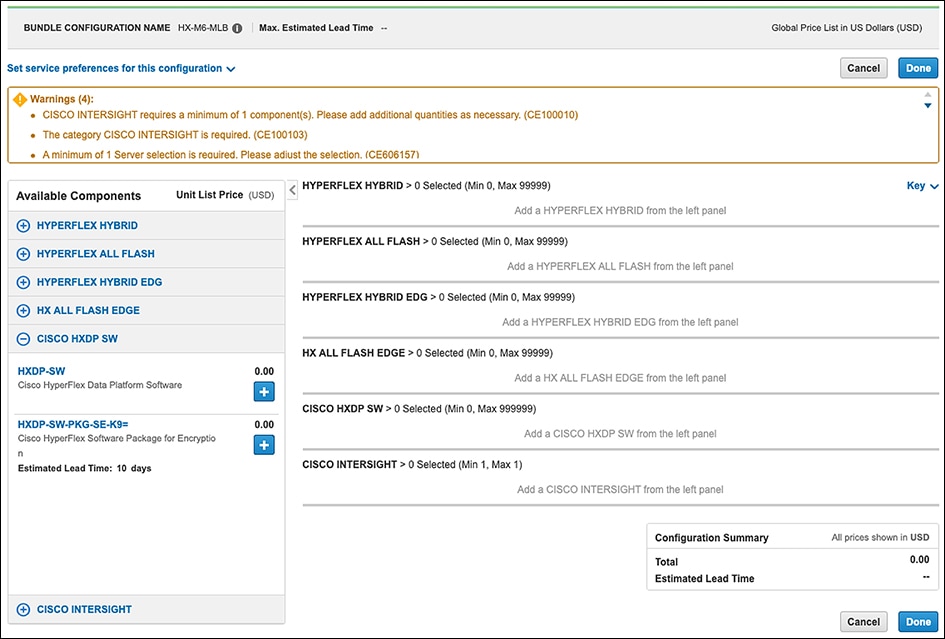Click the orange warning icon
945x639 pixels.
tap(20, 100)
